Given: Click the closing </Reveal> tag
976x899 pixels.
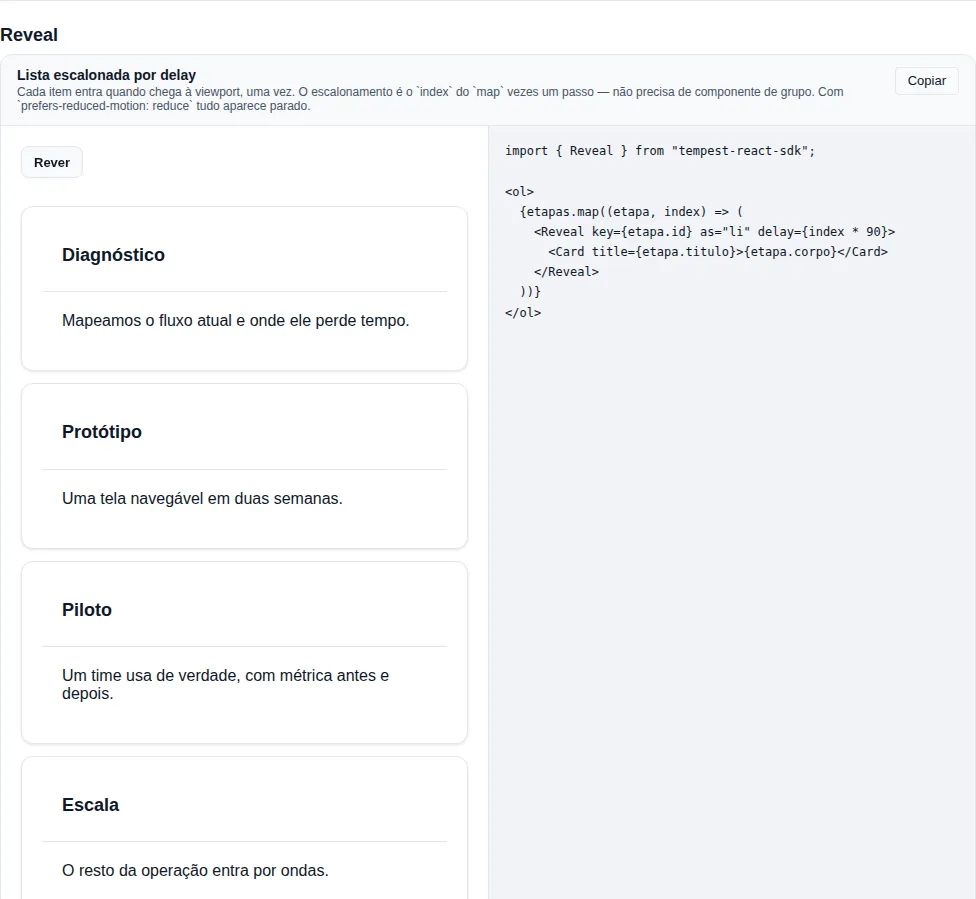Looking at the screenshot, I should pos(566,271).
